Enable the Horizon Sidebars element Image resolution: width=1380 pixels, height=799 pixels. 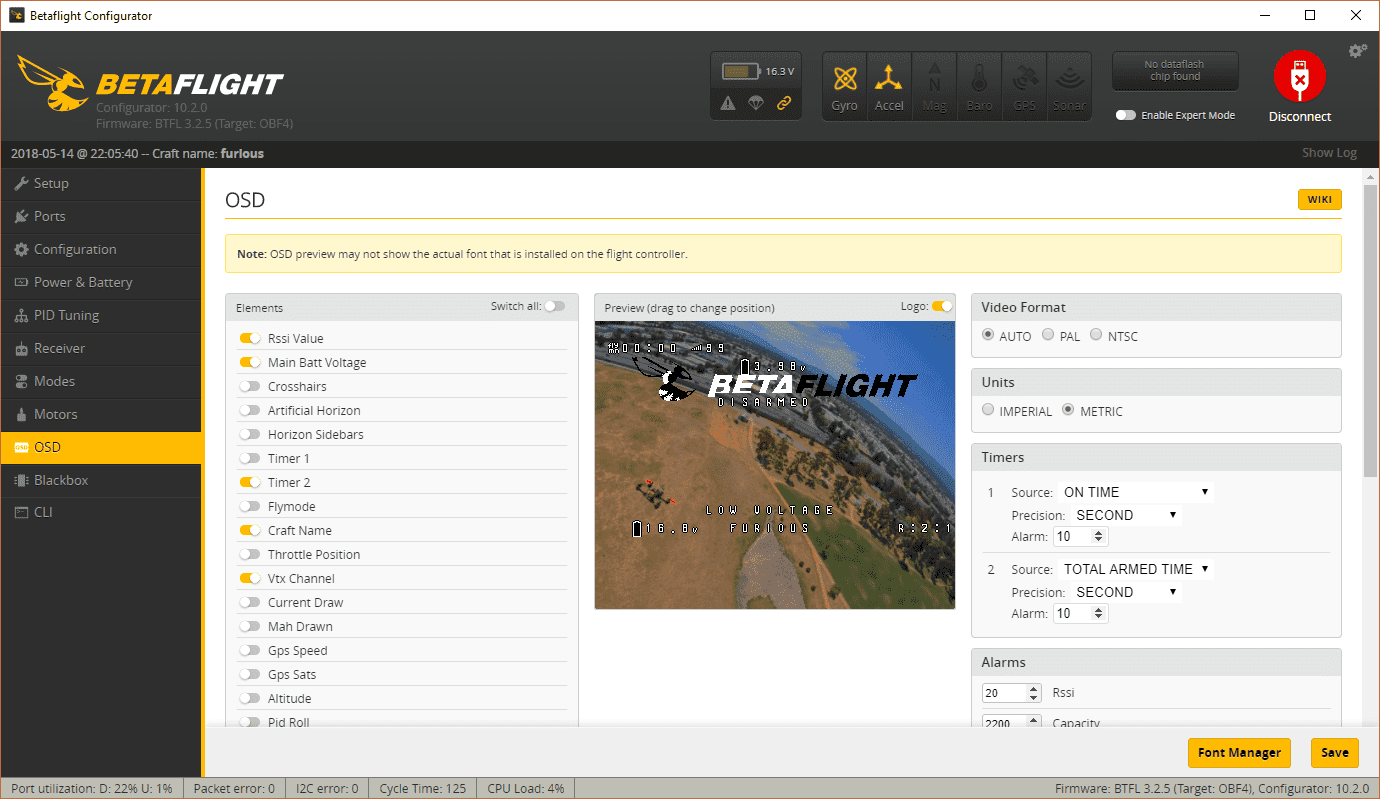coord(250,434)
